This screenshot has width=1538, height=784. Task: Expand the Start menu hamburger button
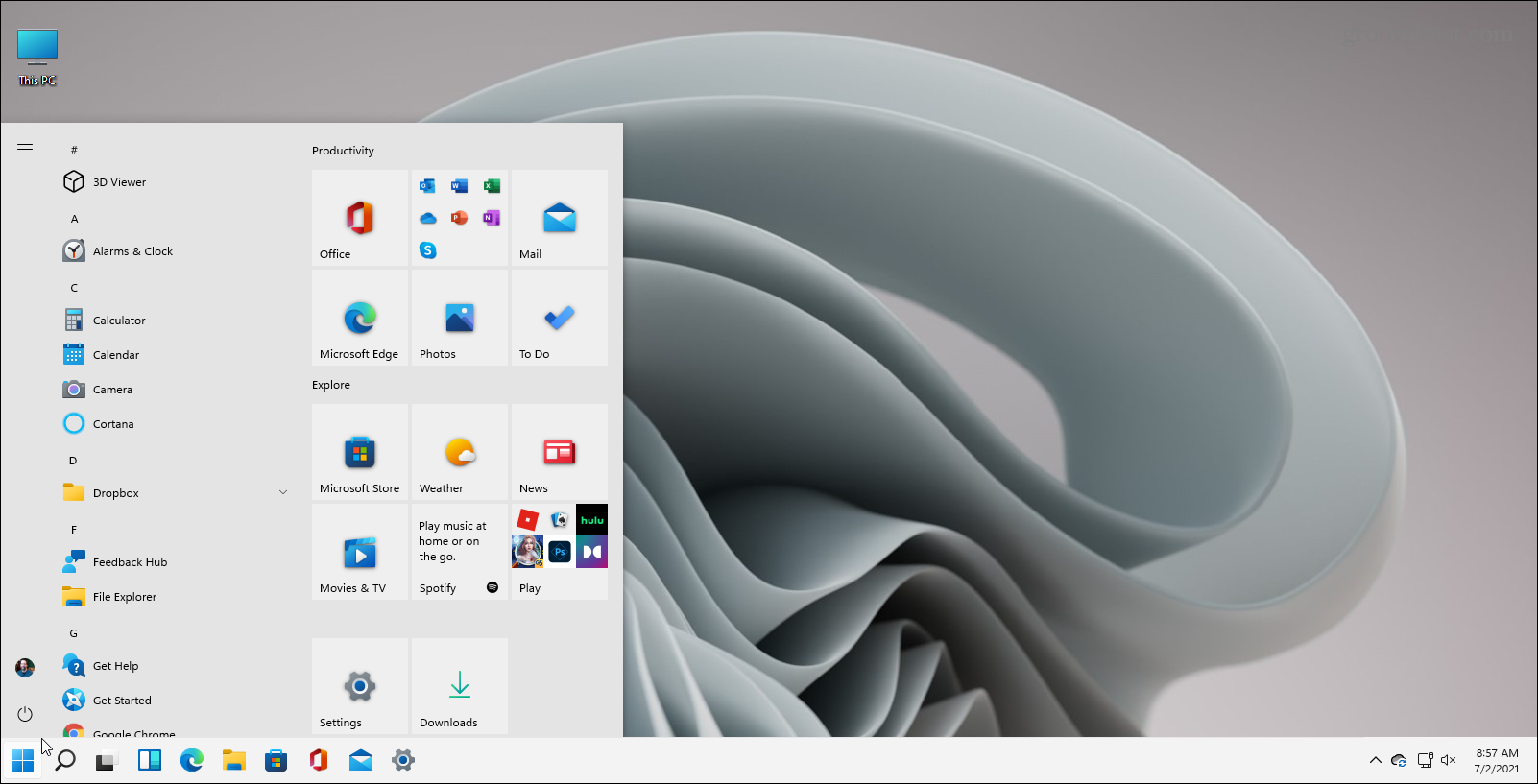(x=25, y=150)
